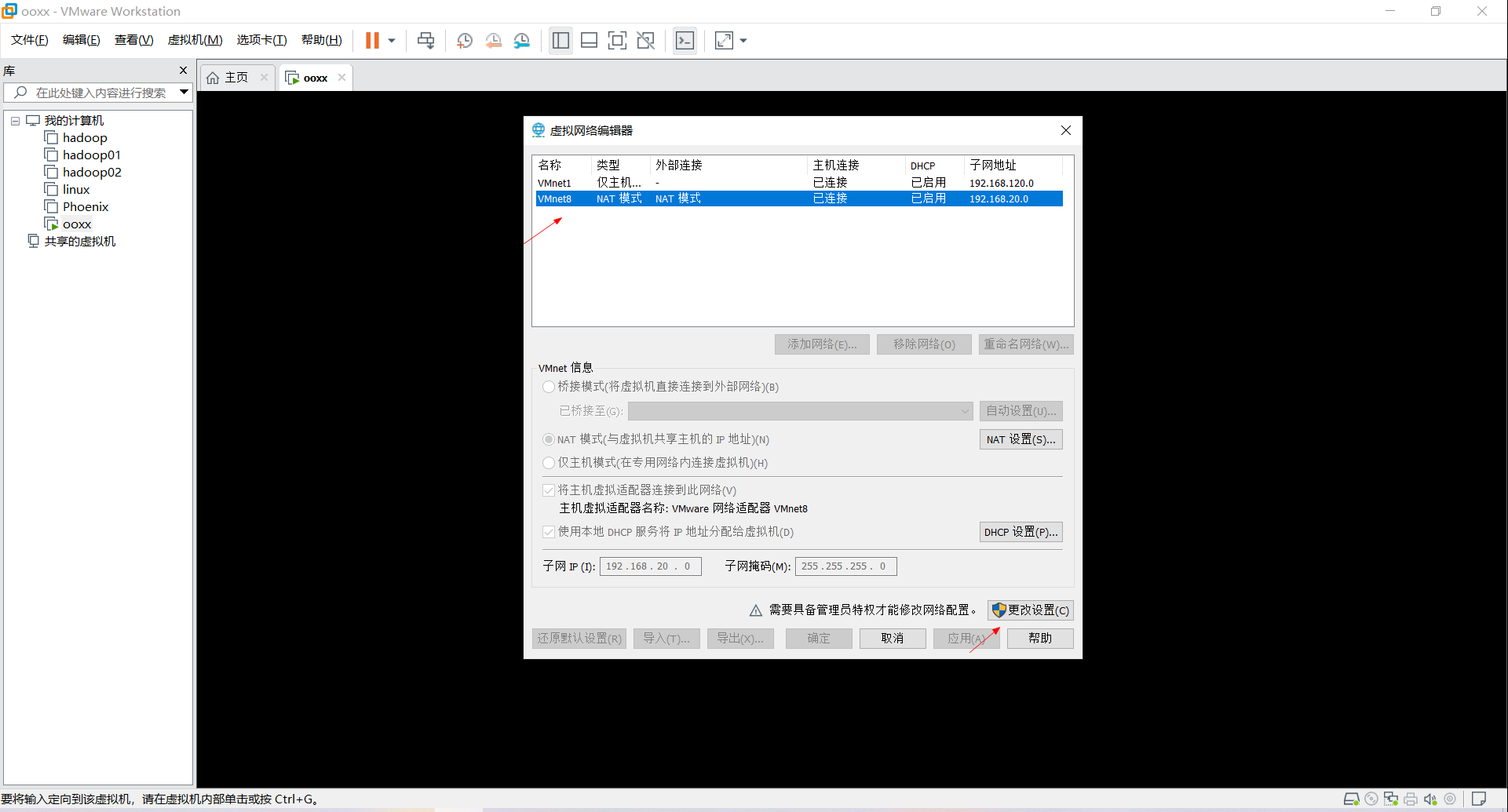The height and width of the screenshot is (812, 1508).
Task: Enter full screen mode
Action: click(x=618, y=40)
